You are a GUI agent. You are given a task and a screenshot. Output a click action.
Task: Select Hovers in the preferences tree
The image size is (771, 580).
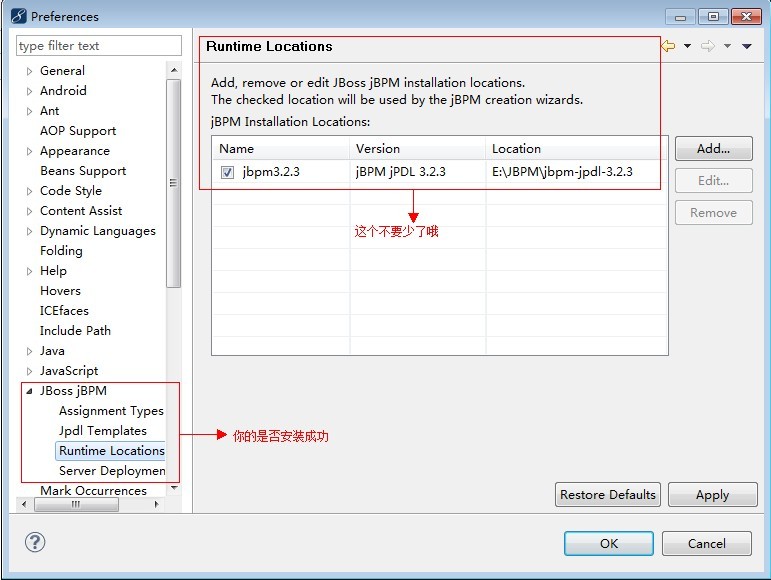(60, 290)
